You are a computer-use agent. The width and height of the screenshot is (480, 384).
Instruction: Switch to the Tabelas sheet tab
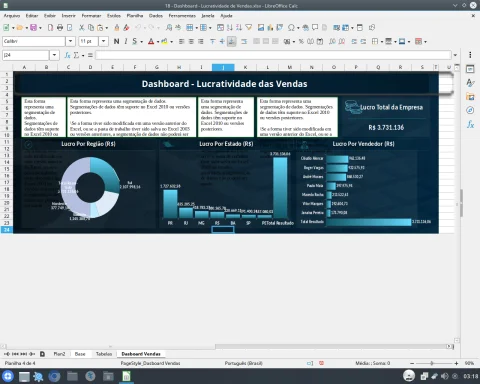(x=104, y=354)
